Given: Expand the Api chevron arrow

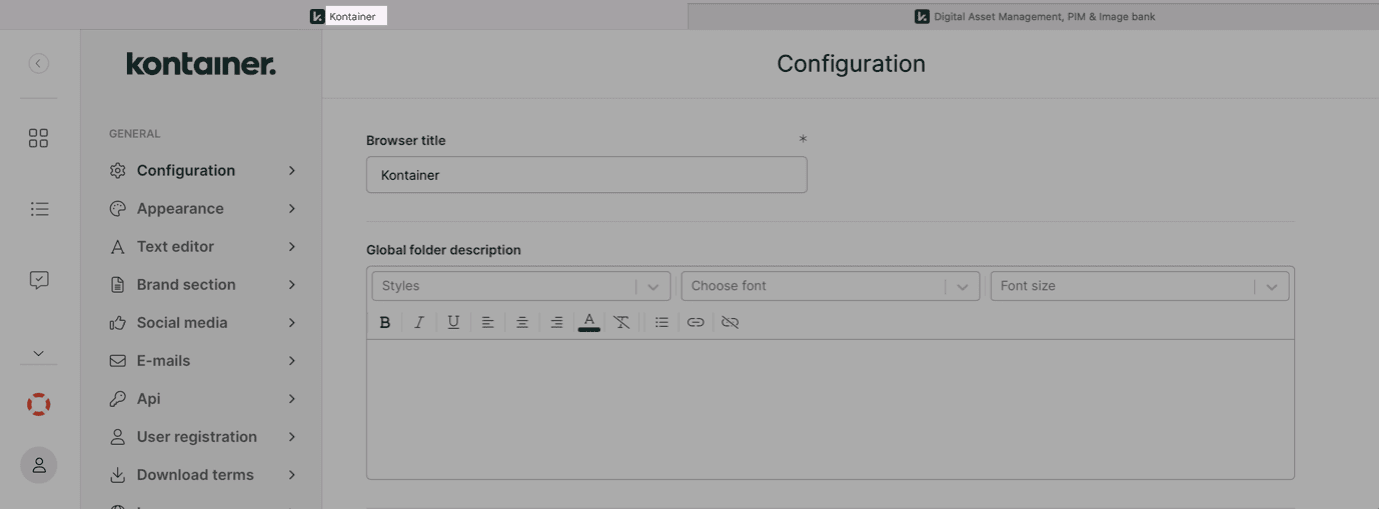Looking at the screenshot, I should click(293, 399).
